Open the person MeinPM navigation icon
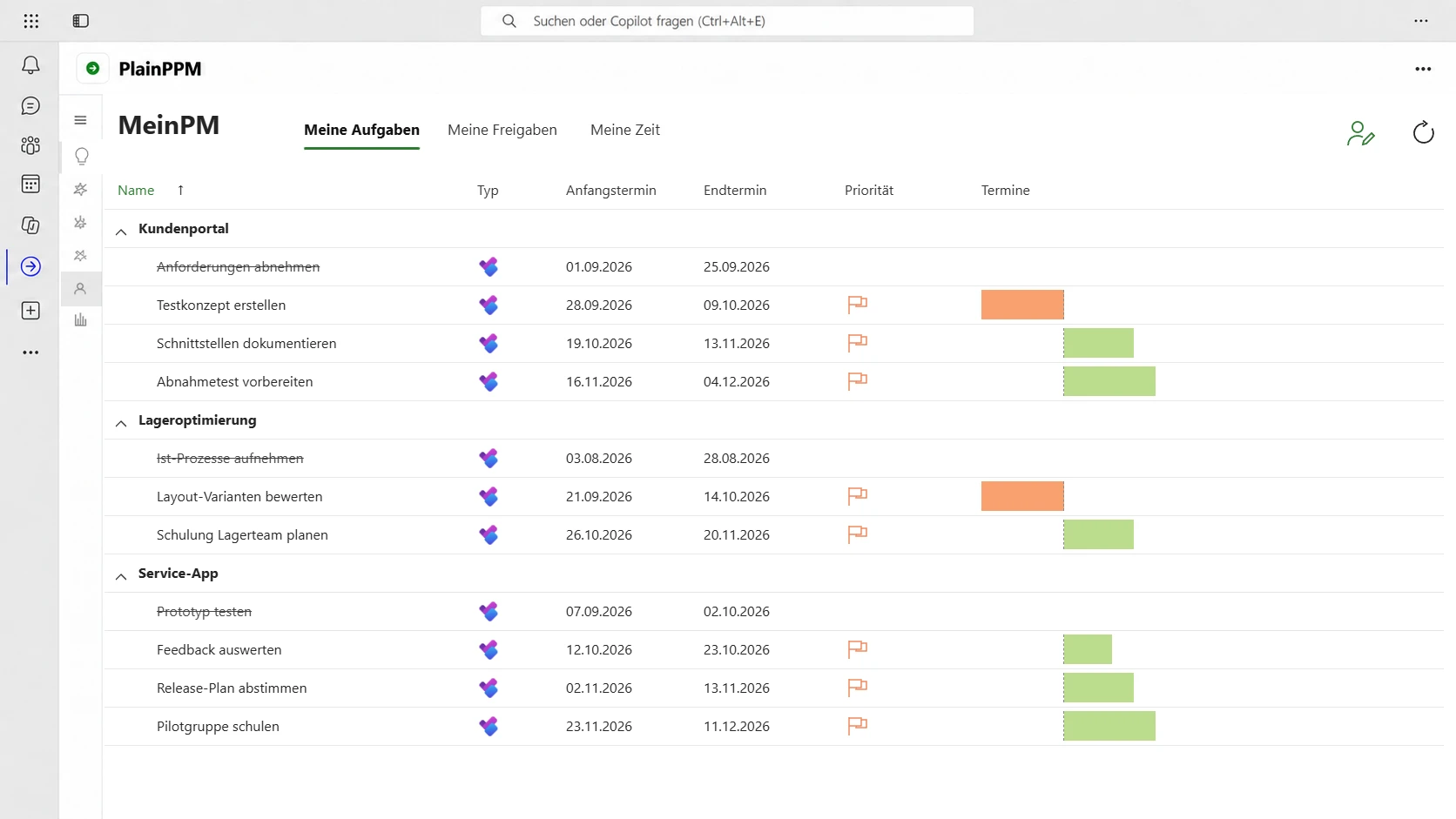The height and width of the screenshot is (819, 1456). 81,289
